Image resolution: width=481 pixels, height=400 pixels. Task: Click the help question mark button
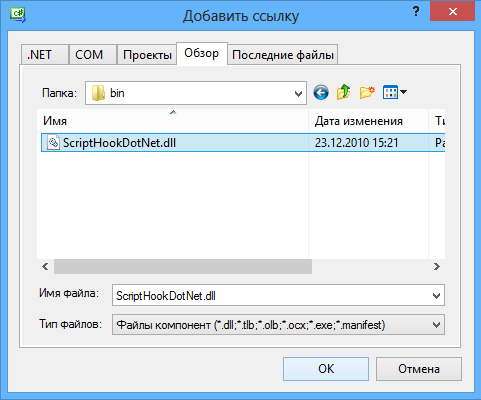pyautogui.click(x=416, y=12)
